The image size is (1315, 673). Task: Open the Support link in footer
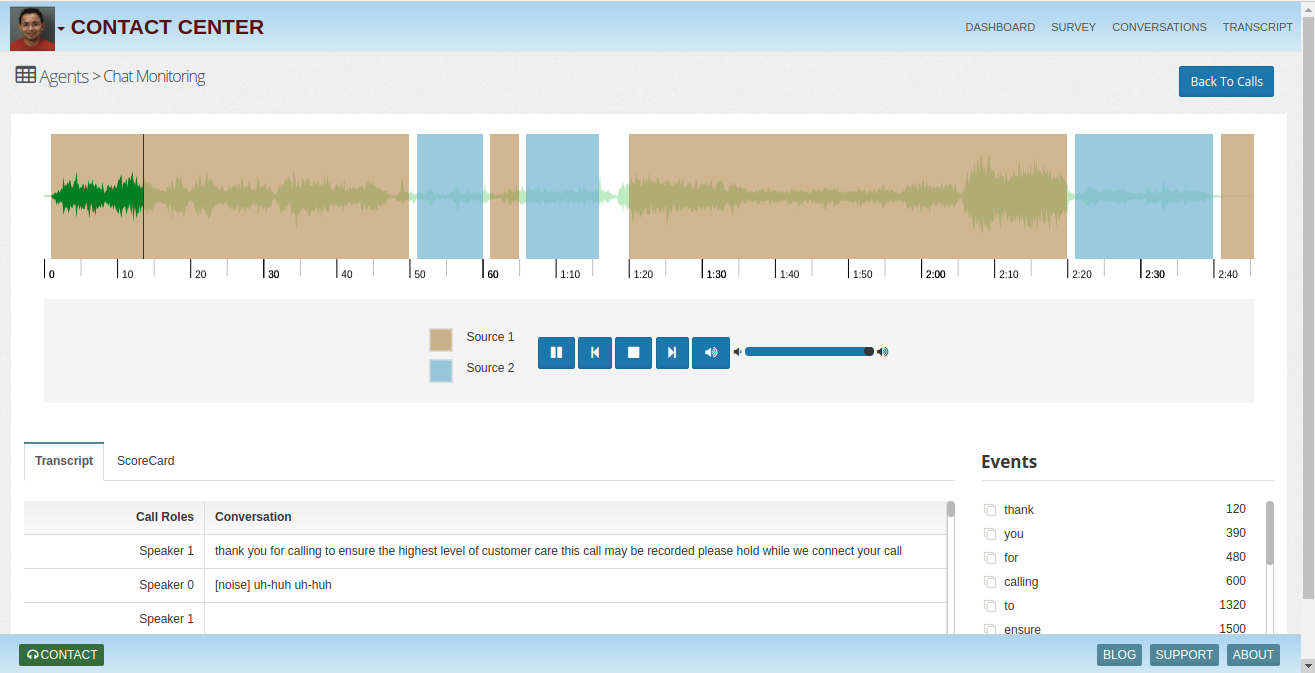point(1184,655)
